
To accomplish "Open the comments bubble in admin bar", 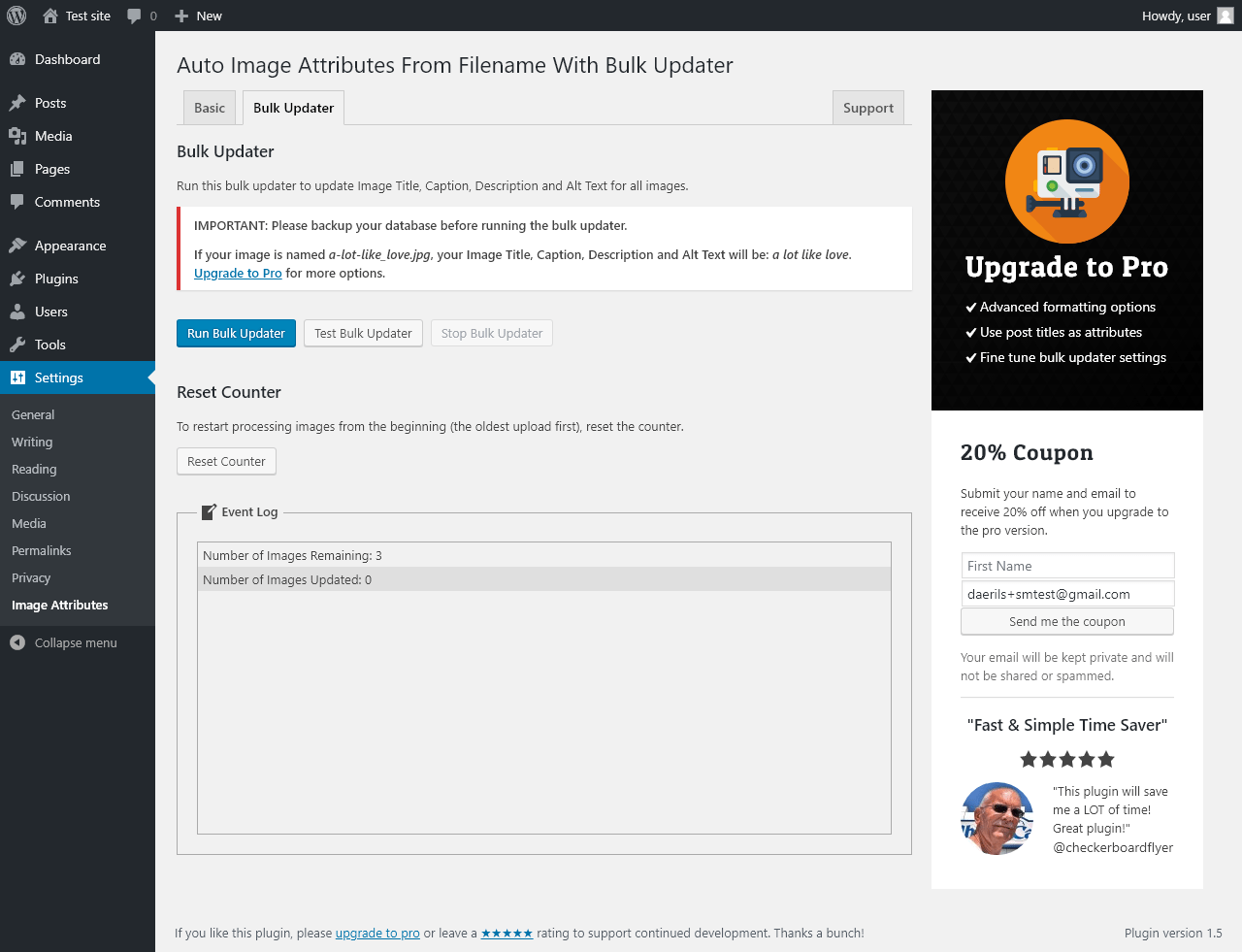I will [134, 16].
